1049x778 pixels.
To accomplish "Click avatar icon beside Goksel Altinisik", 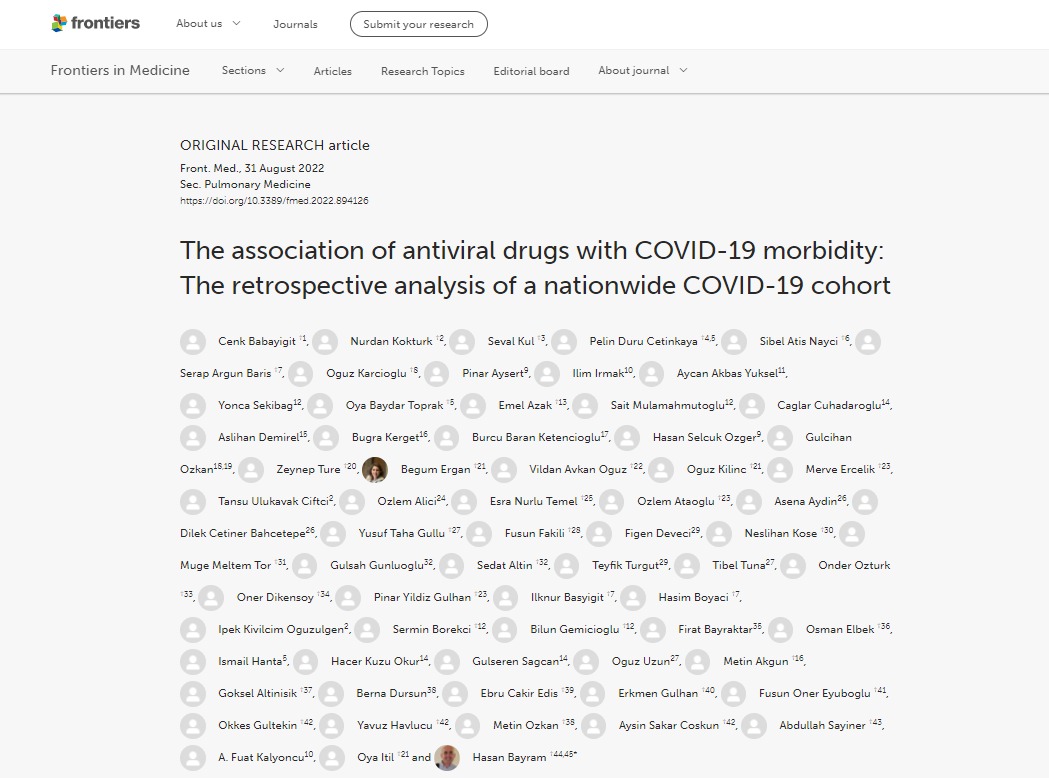I will click(193, 693).
